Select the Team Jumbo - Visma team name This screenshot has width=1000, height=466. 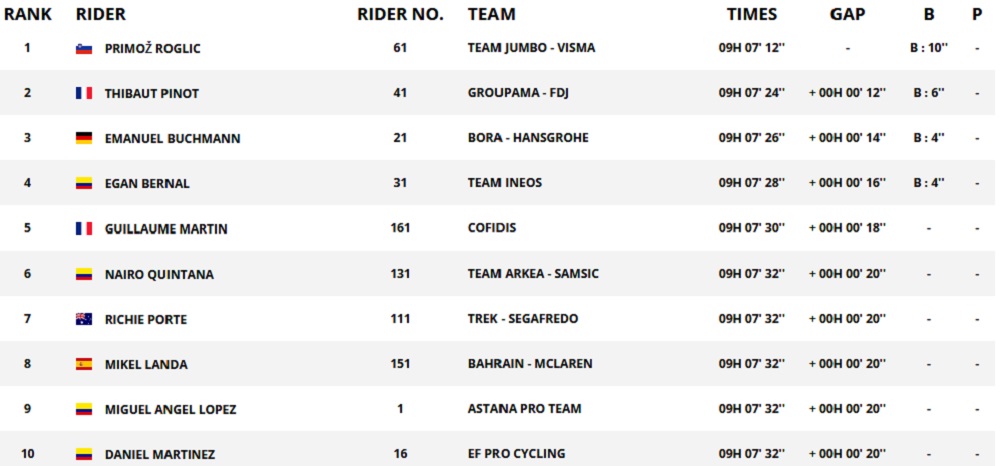[530, 48]
